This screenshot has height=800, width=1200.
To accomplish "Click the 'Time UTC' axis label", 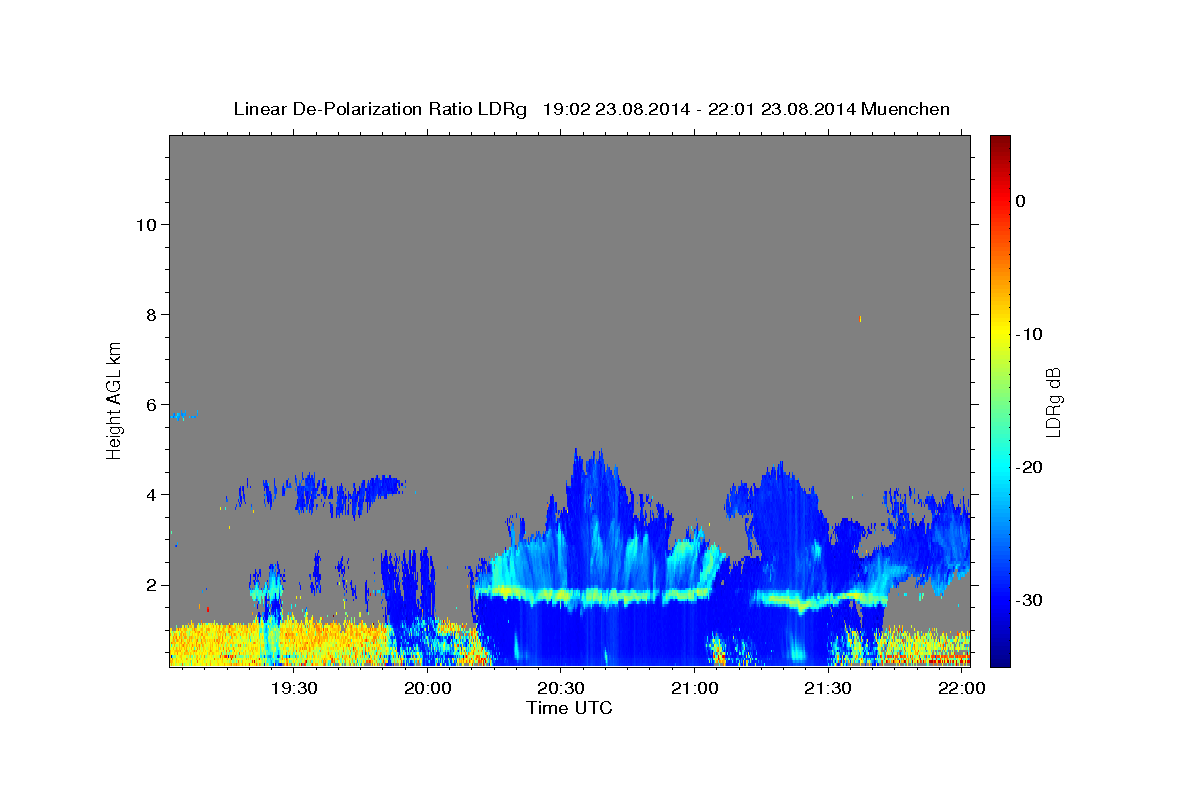I will click(x=569, y=708).
